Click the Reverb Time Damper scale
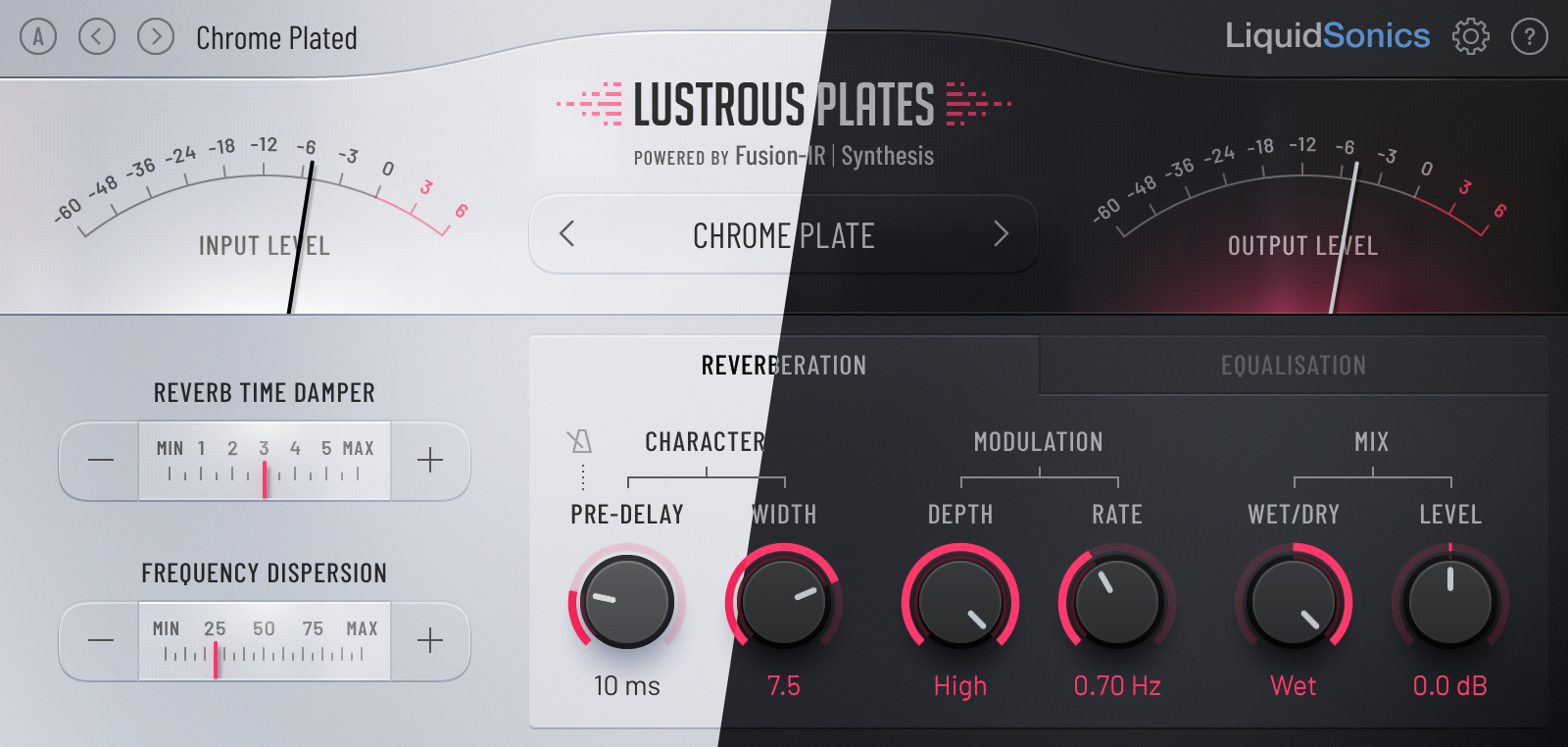 265,461
